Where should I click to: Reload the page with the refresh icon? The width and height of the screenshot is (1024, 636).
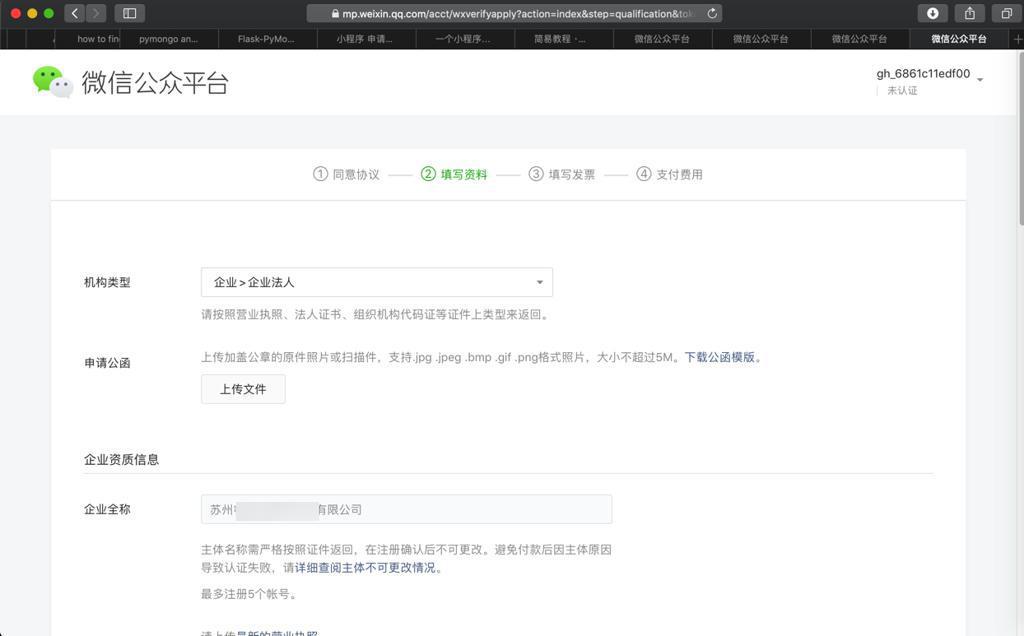point(712,13)
